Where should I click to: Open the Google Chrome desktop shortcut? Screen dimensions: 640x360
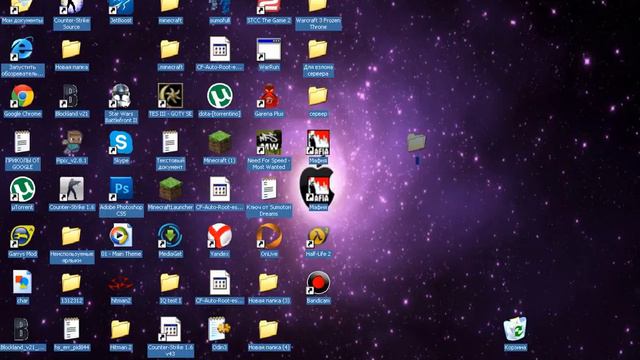tap(22, 96)
